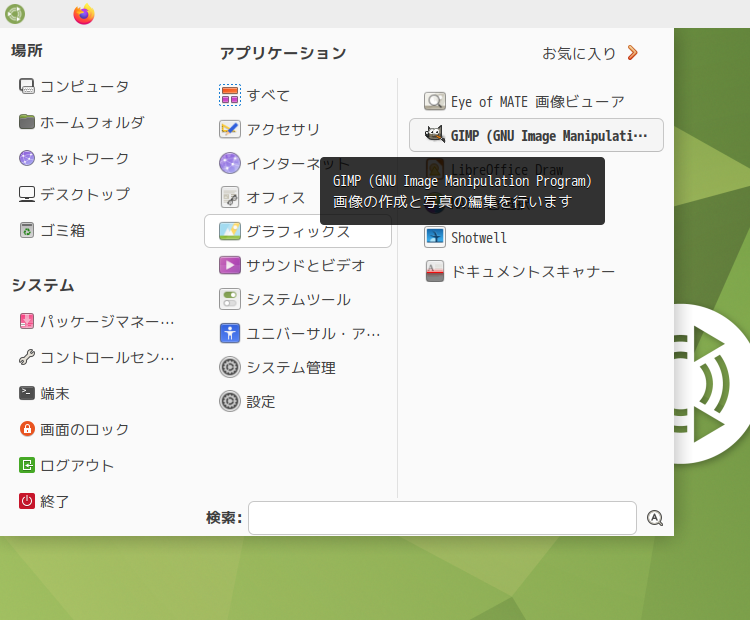Select 終了 label
The height and width of the screenshot is (620, 750).
point(55,501)
